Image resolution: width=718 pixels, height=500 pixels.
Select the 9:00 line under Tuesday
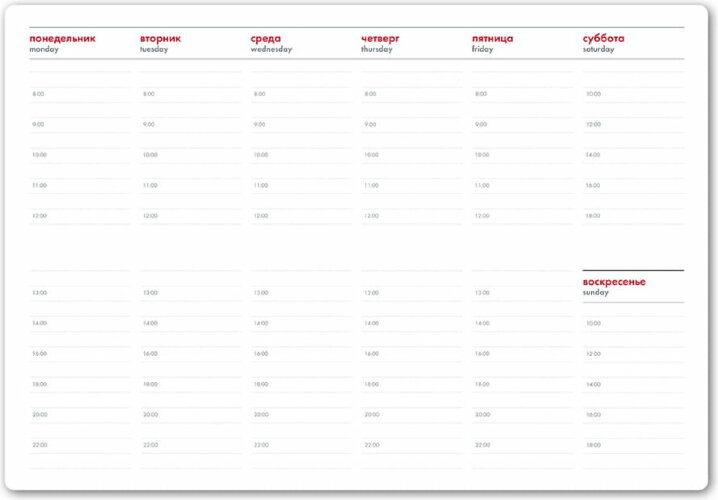190,125
